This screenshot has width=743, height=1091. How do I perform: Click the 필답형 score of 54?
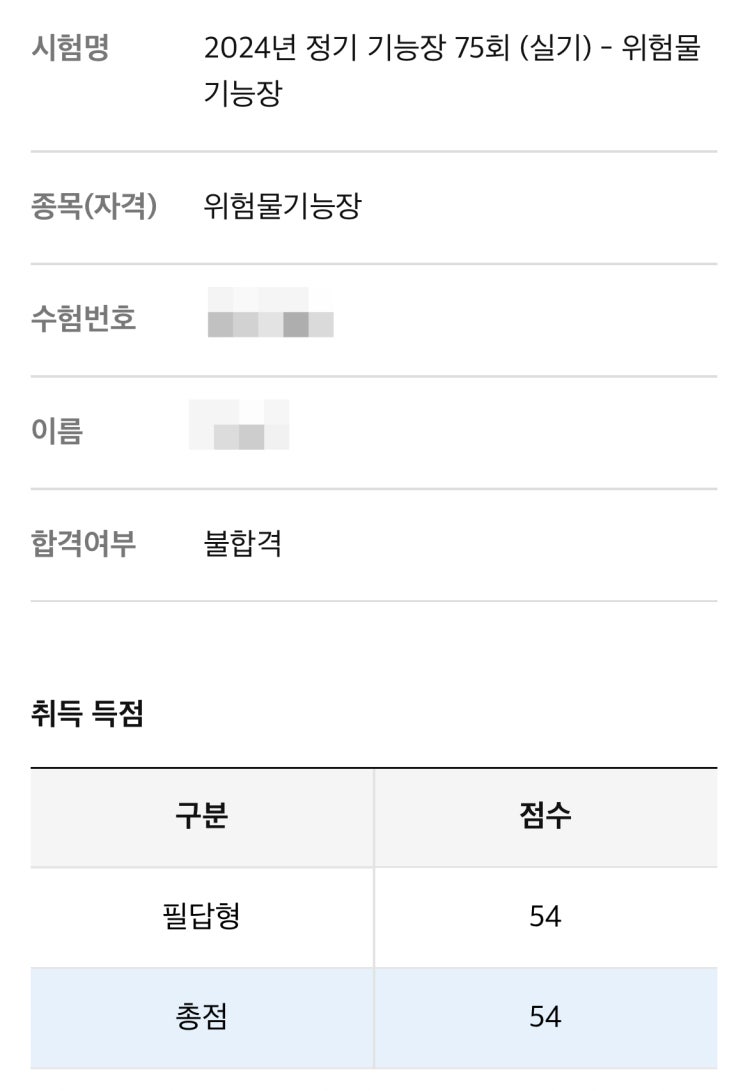pyautogui.click(x=545, y=916)
